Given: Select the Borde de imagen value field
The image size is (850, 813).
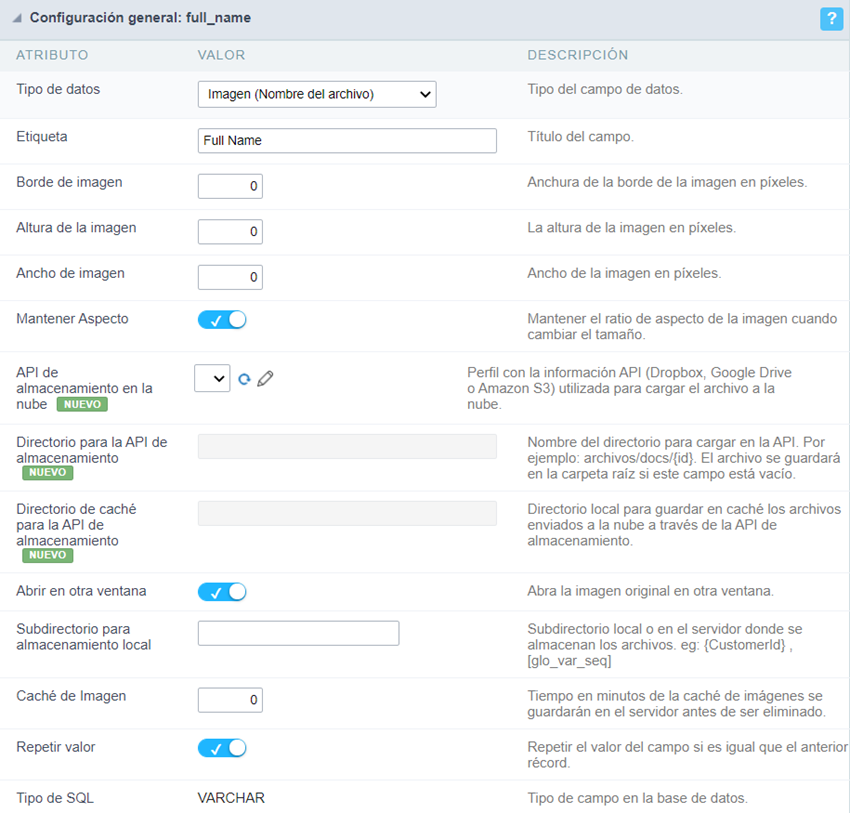Looking at the screenshot, I should pyautogui.click(x=230, y=186).
